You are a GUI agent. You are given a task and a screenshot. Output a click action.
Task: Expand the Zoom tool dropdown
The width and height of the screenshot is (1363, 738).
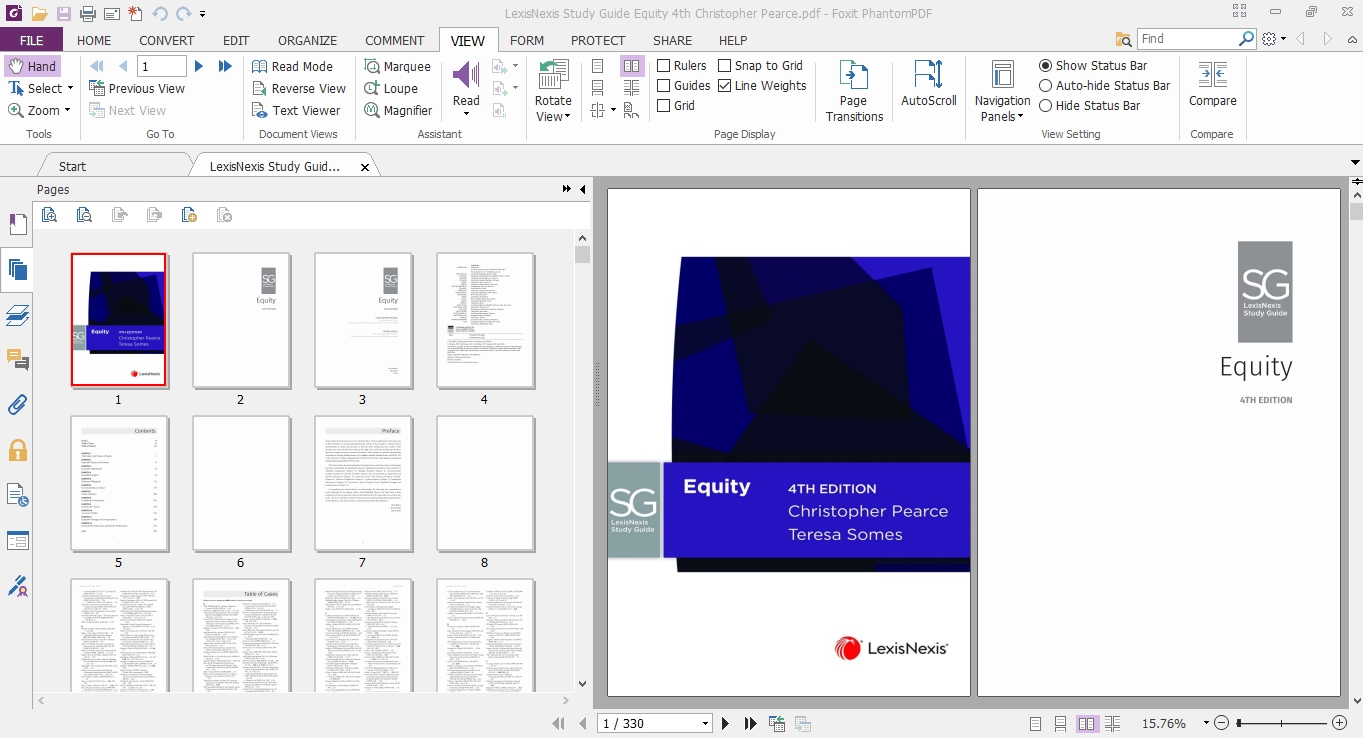pyautogui.click(x=67, y=110)
